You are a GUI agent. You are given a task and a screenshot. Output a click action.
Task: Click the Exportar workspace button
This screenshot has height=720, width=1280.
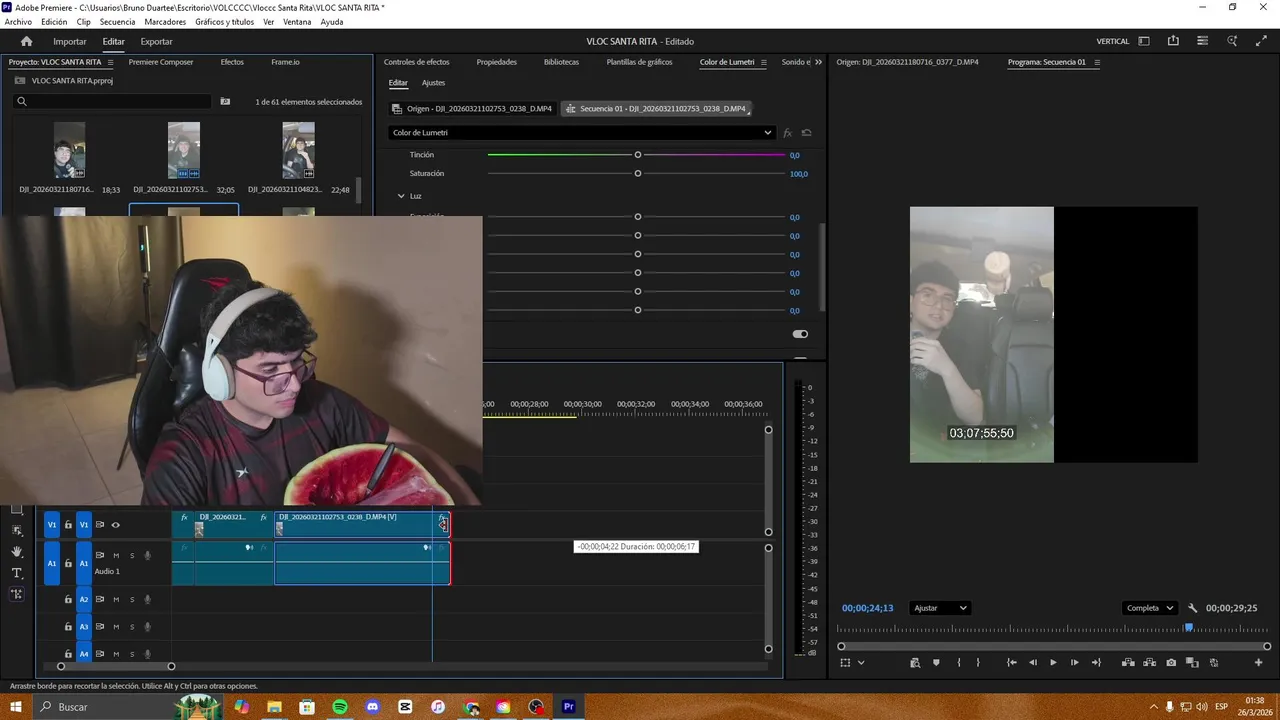(x=156, y=41)
